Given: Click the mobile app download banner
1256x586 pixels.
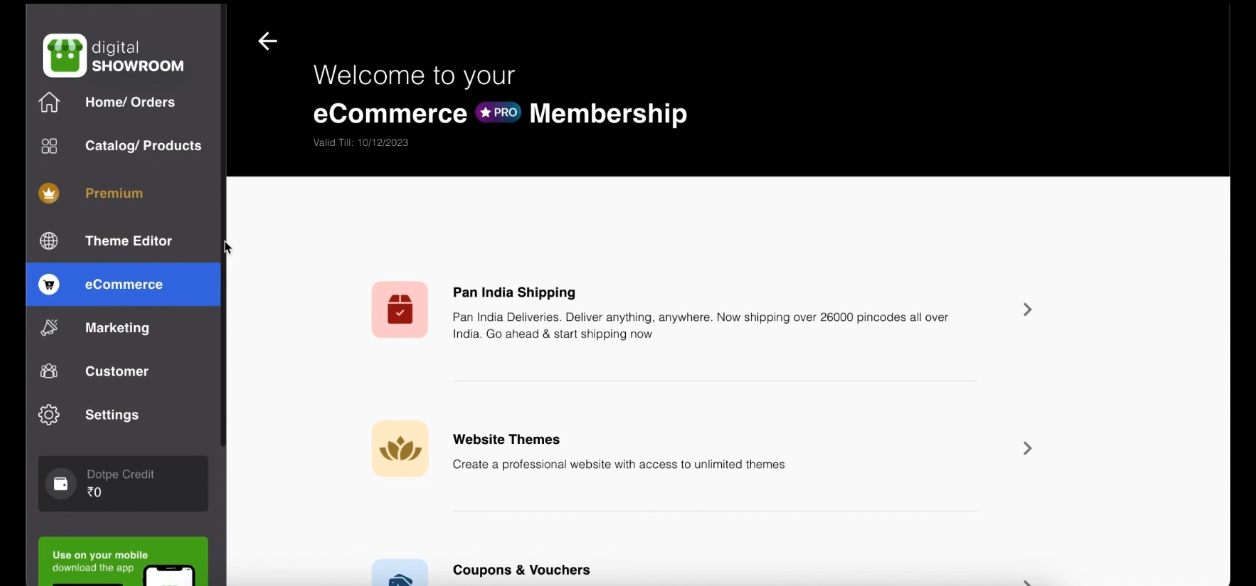Looking at the screenshot, I should [x=123, y=562].
